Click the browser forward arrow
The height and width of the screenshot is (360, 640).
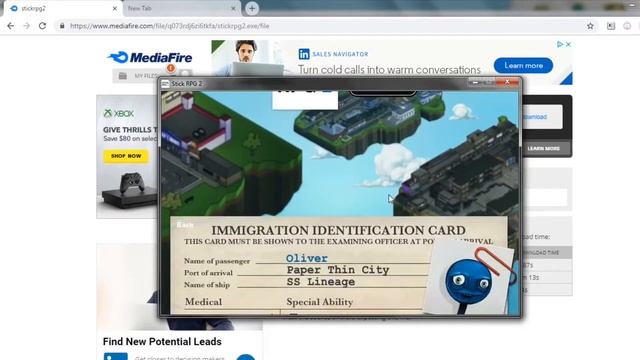[27, 26]
